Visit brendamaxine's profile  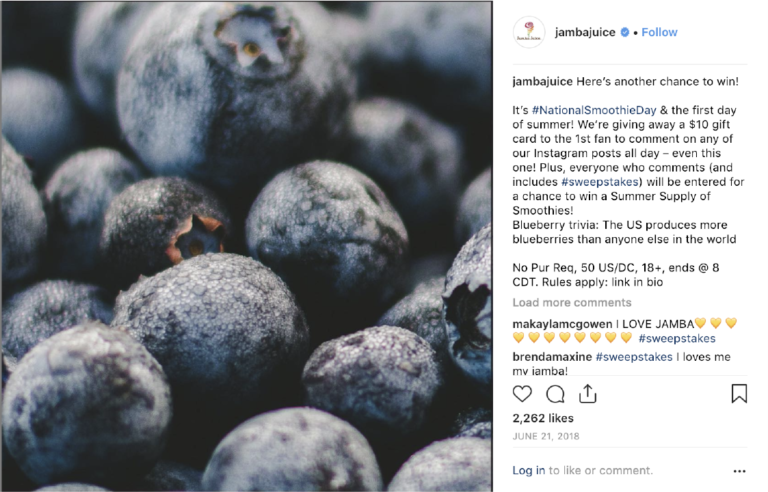552,357
